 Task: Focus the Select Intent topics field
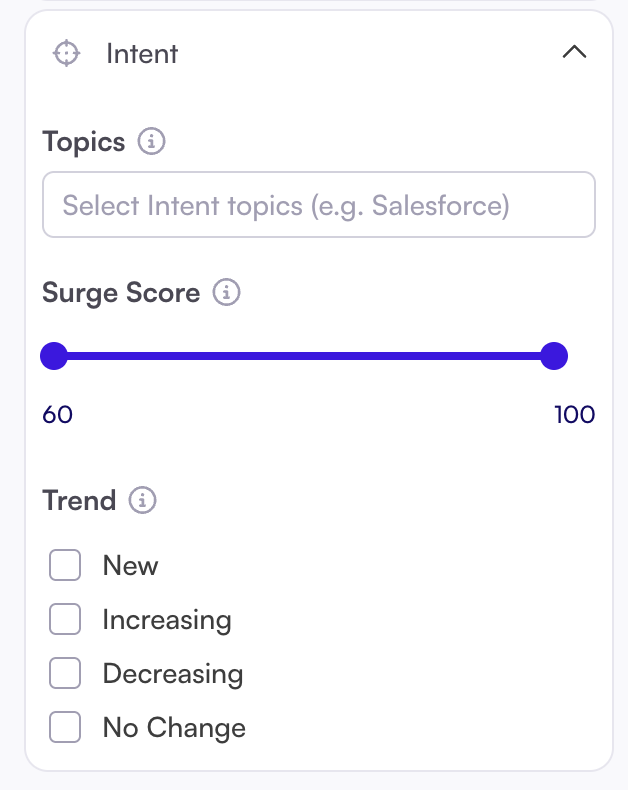[x=318, y=206]
